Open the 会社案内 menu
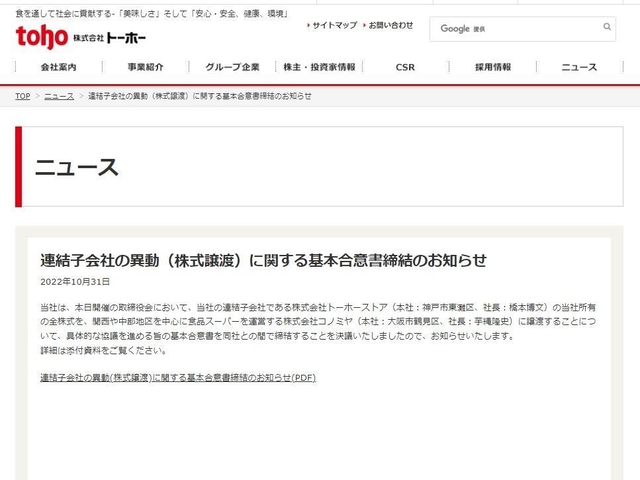The image size is (640, 480). click(x=58, y=67)
